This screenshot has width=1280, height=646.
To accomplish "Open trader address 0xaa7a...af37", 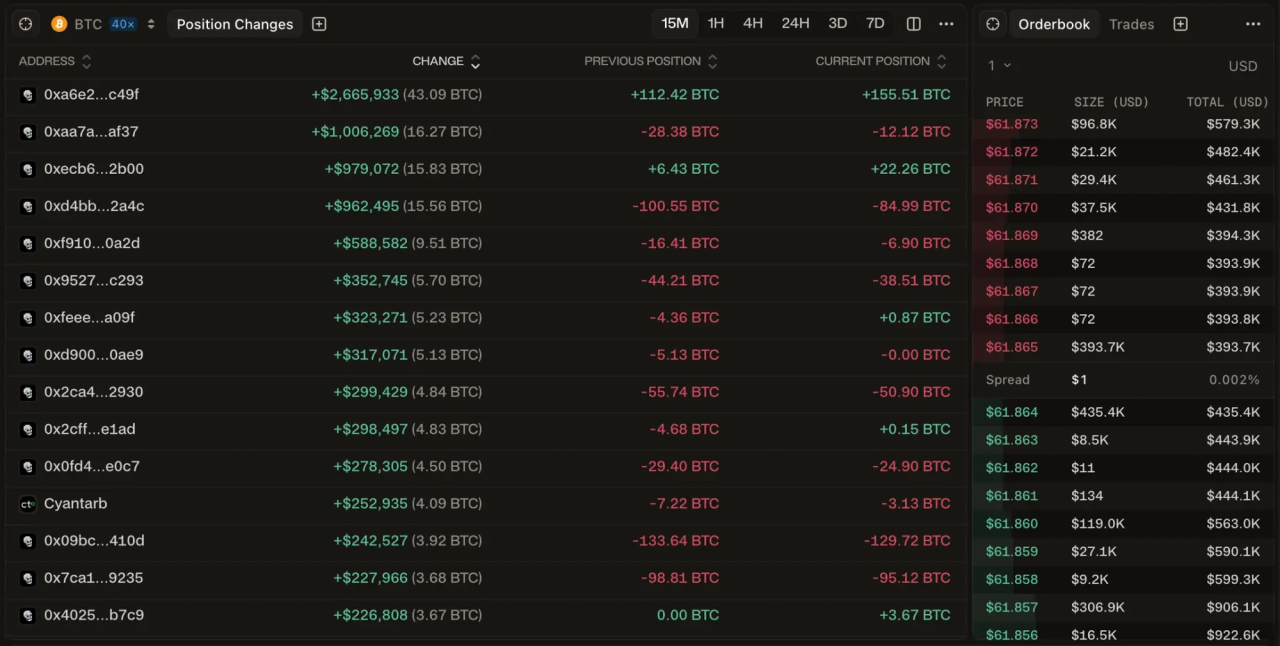I will 91,132.
